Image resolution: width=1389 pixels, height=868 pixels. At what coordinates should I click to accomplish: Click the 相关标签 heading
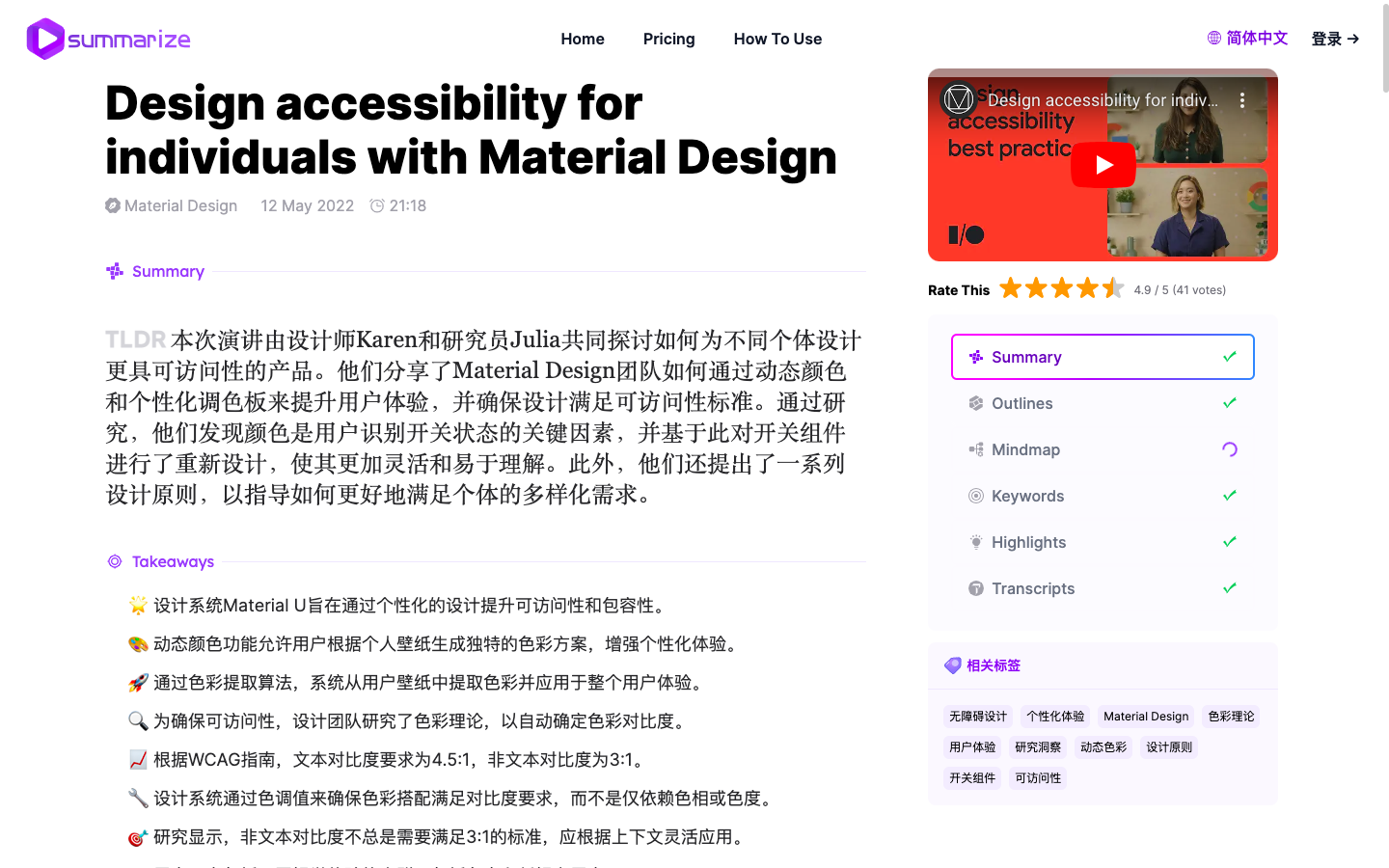(994, 665)
